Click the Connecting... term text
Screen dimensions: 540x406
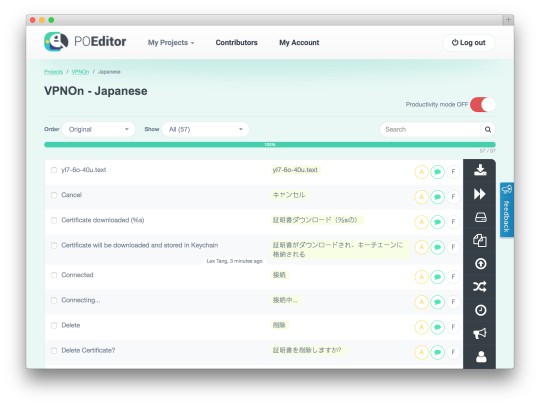[81, 300]
